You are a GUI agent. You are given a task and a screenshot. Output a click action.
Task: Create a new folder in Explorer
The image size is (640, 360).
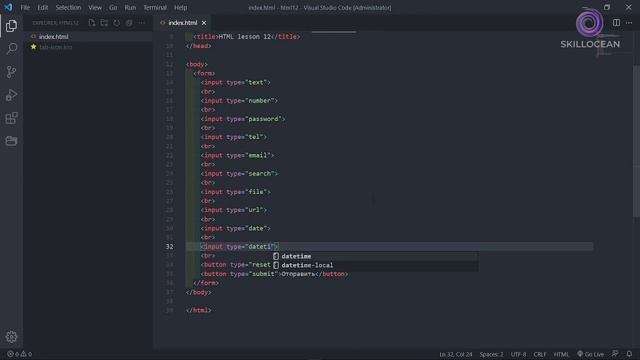pos(104,23)
